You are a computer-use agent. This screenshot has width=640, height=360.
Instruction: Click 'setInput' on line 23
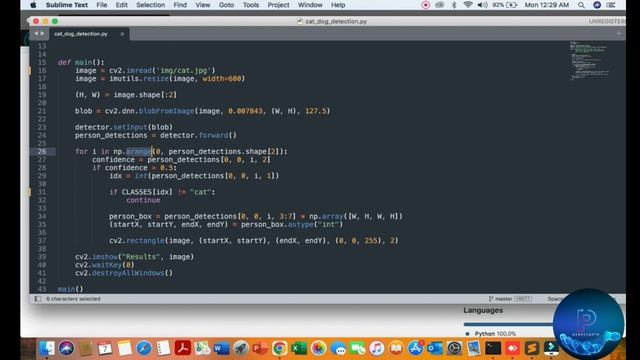[130, 127]
